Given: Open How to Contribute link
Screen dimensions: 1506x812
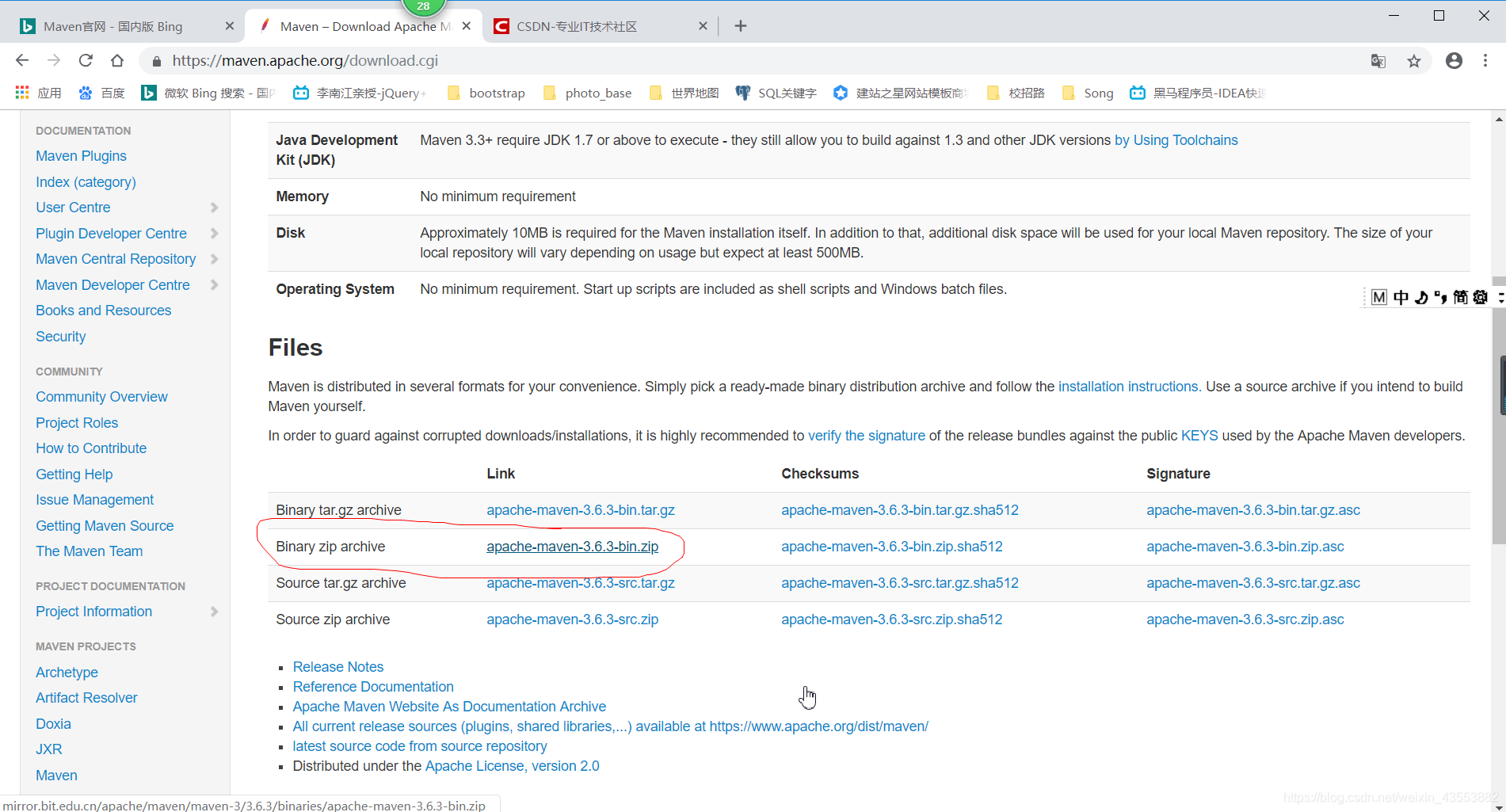Looking at the screenshot, I should tap(91, 448).
